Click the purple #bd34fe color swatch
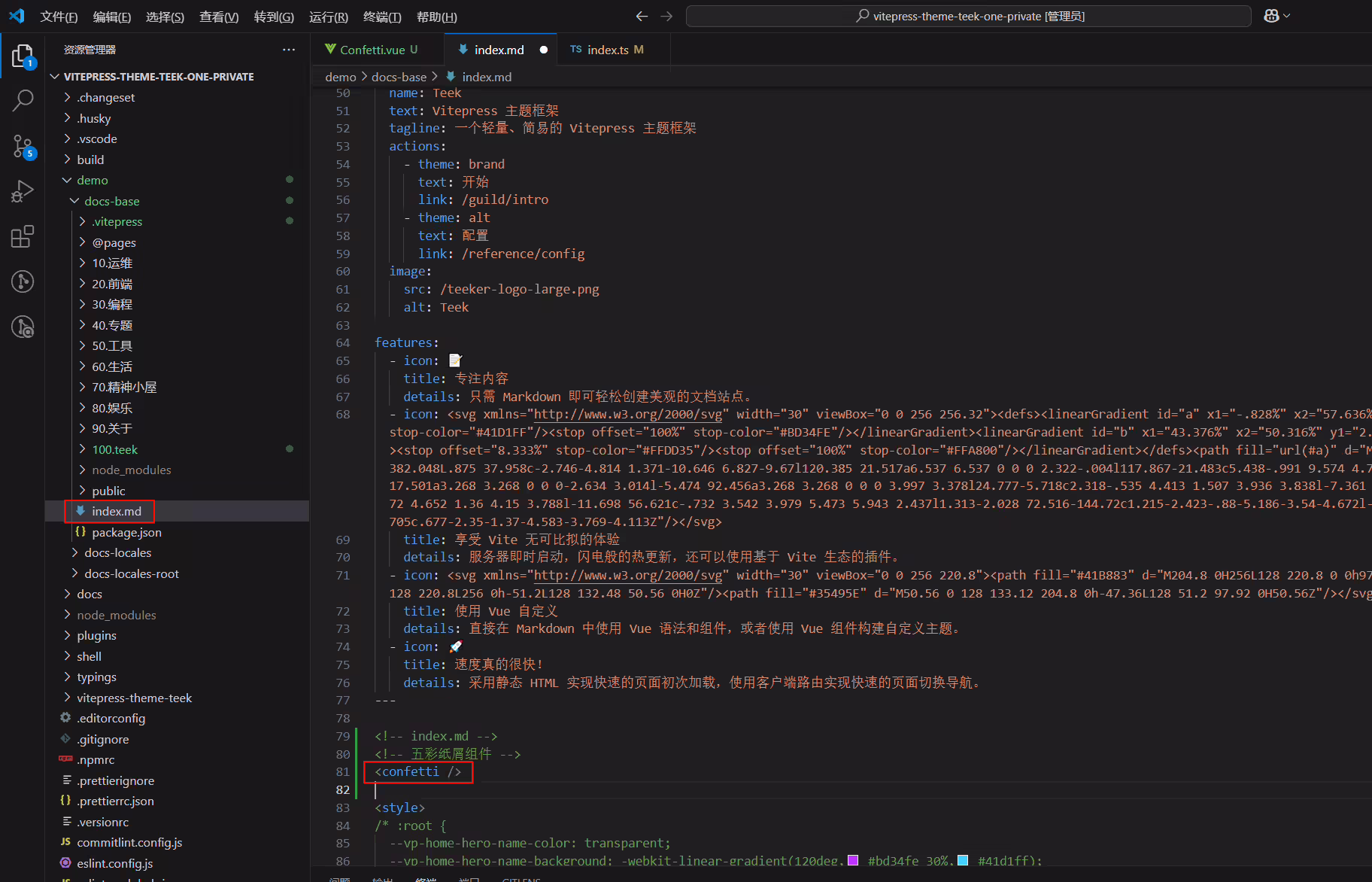The image size is (1372, 882). click(853, 861)
